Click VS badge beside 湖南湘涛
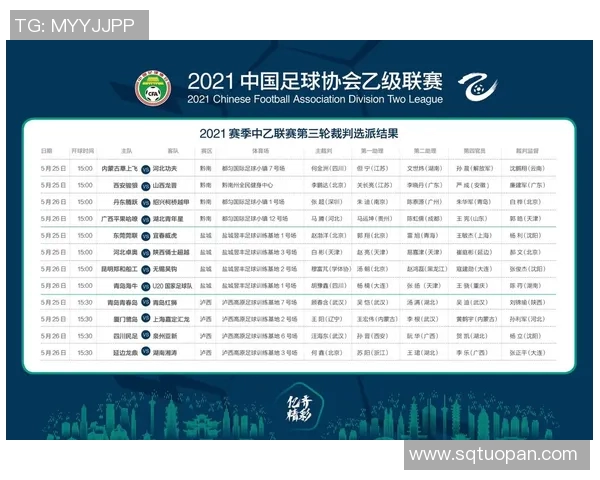 pyautogui.click(x=145, y=351)
